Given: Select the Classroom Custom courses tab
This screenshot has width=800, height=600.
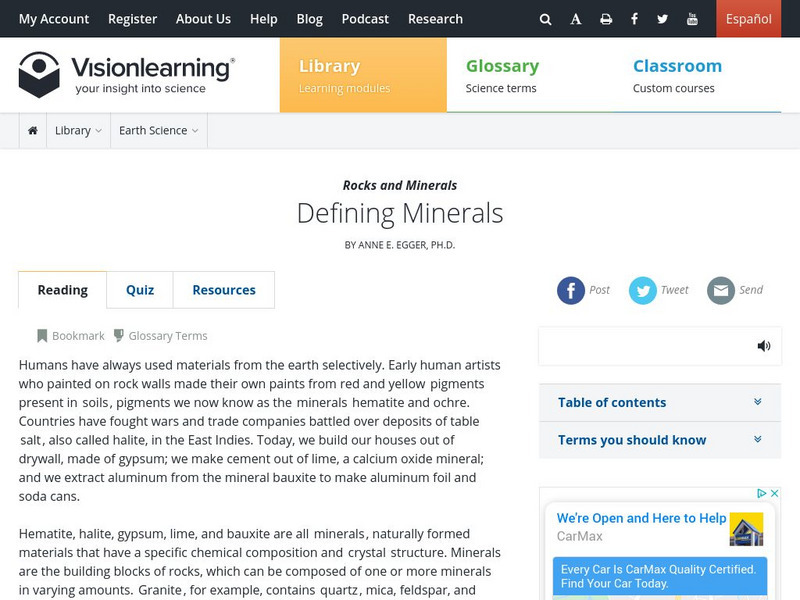Looking at the screenshot, I should pyautogui.click(x=697, y=75).
